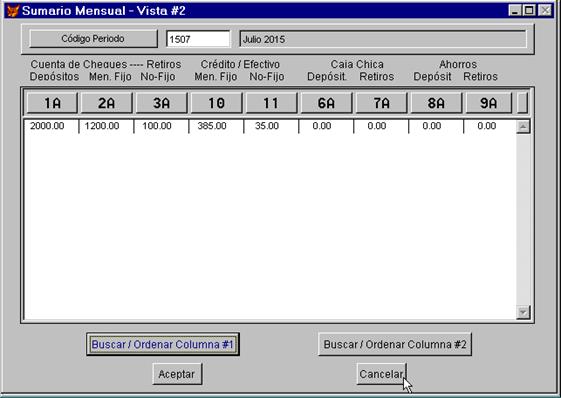The height and width of the screenshot is (398, 561).
Task: Click Buscar / Ordenar Columna #2
Action: tap(395, 344)
